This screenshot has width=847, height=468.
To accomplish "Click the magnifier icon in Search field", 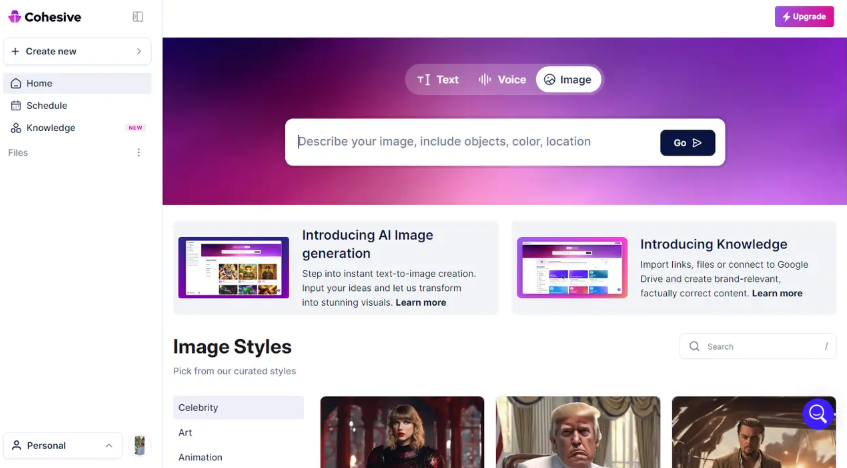I will tap(694, 346).
